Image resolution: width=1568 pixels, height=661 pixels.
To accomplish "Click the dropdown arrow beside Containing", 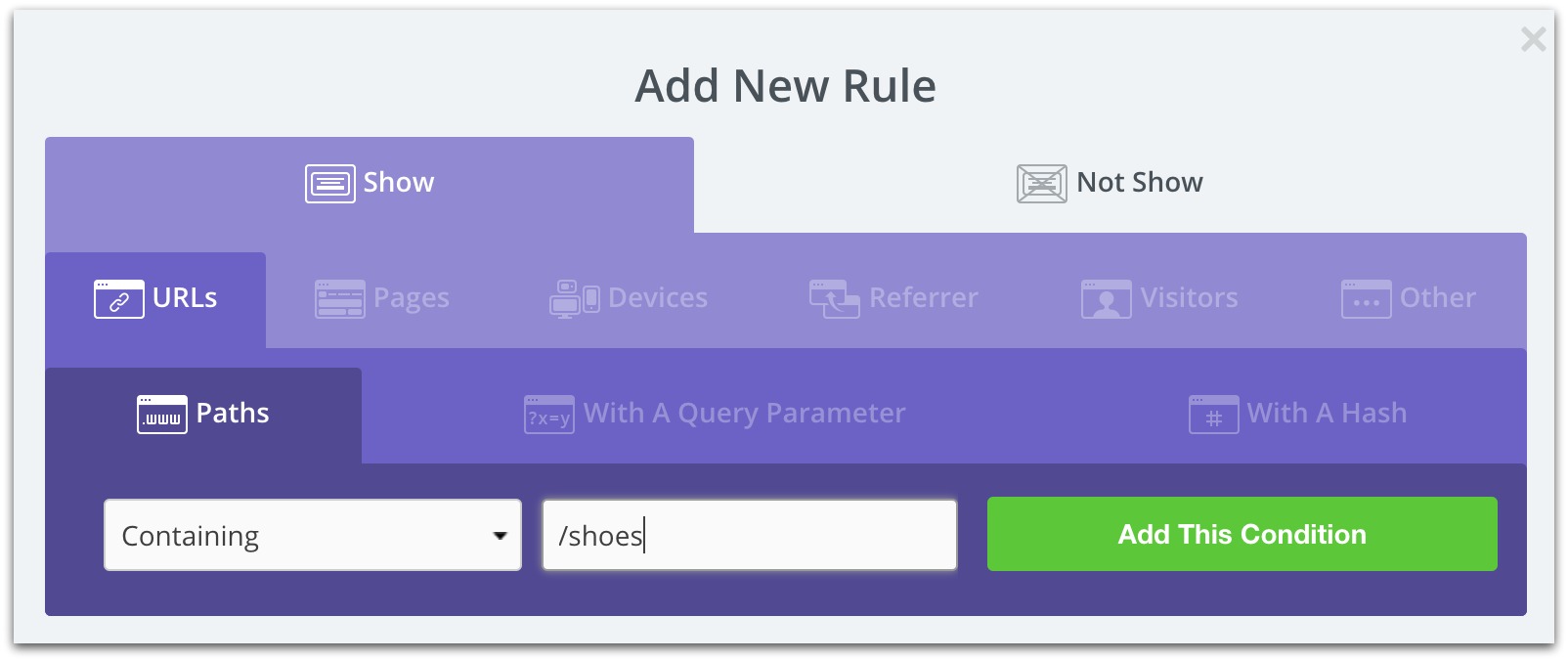I will click(500, 536).
